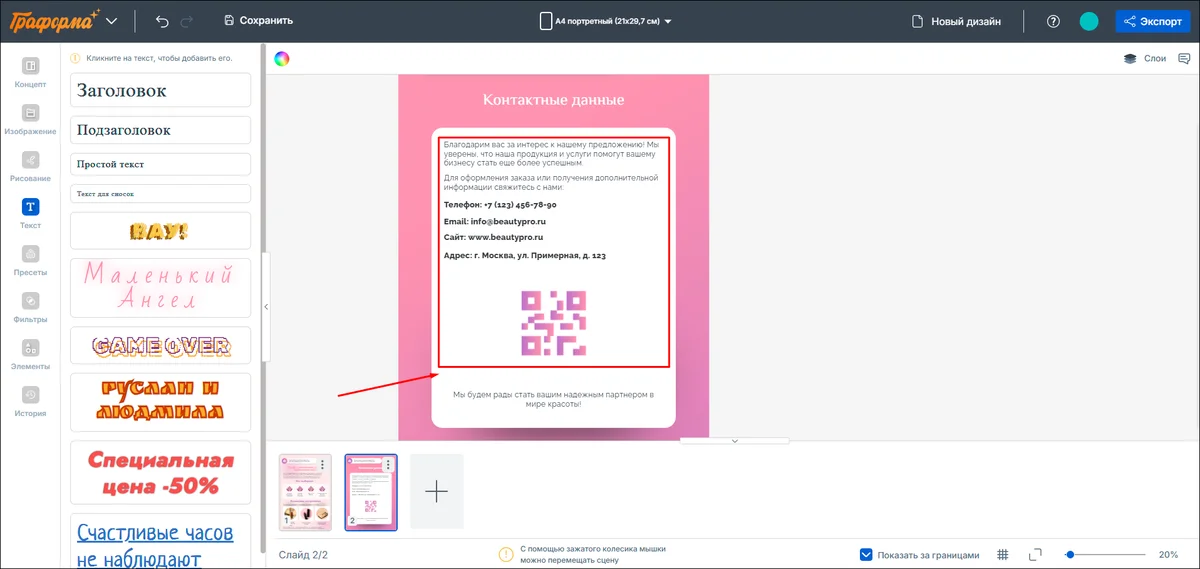Image resolution: width=1200 pixels, height=569 pixels.
Task: Add a Подзаголовок text block
Action: pyautogui.click(x=160, y=130)
